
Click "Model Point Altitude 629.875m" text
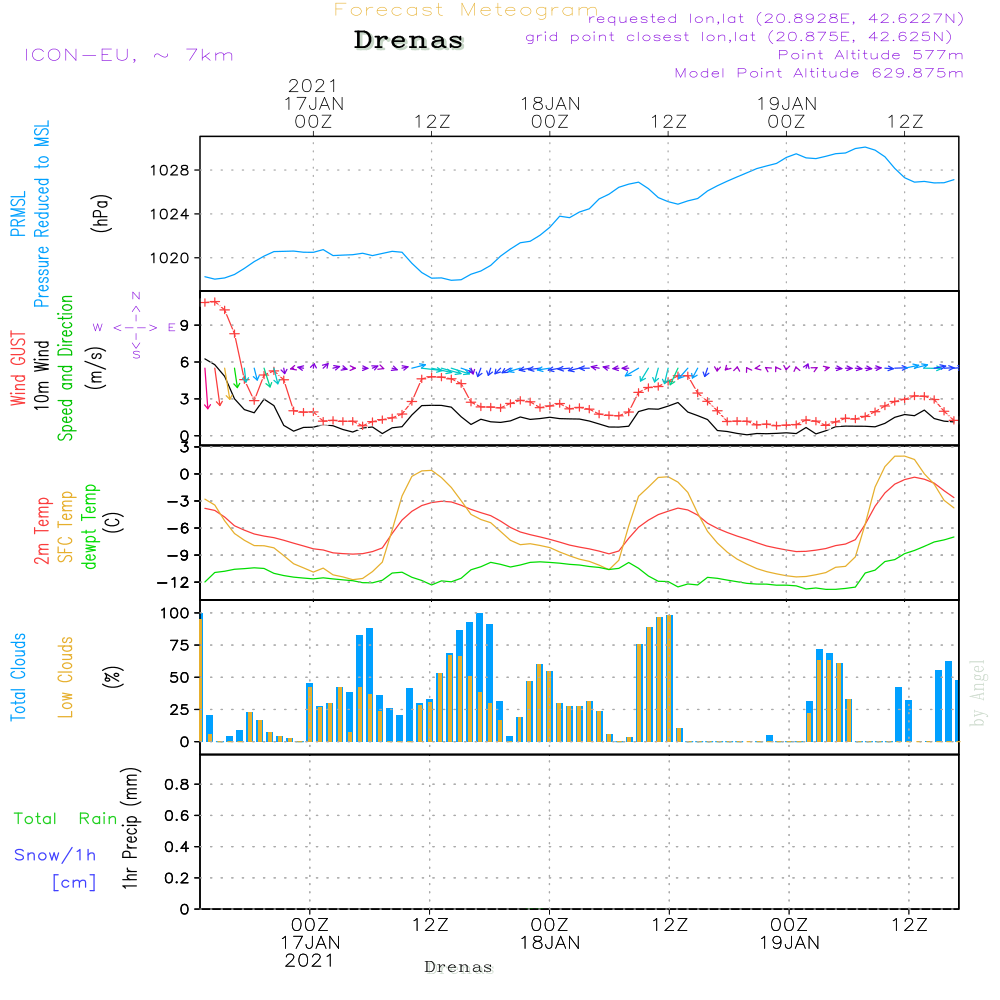tap(819, 73)
